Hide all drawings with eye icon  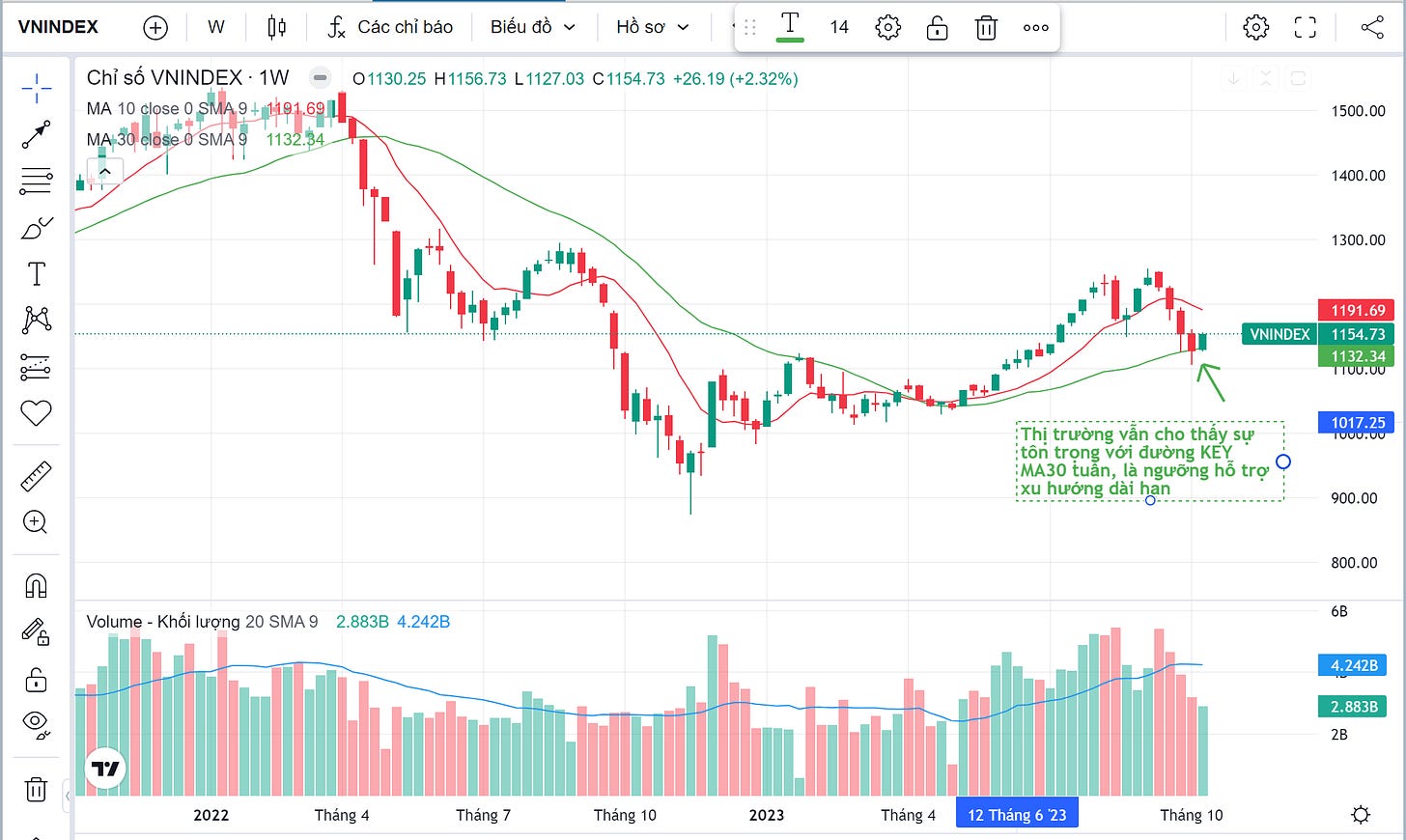coord(36,723)
